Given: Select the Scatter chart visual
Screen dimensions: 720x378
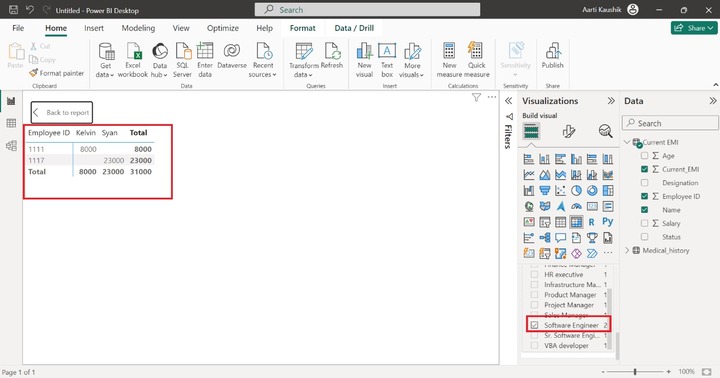Looking at the screenshot, I should [560, 190].
